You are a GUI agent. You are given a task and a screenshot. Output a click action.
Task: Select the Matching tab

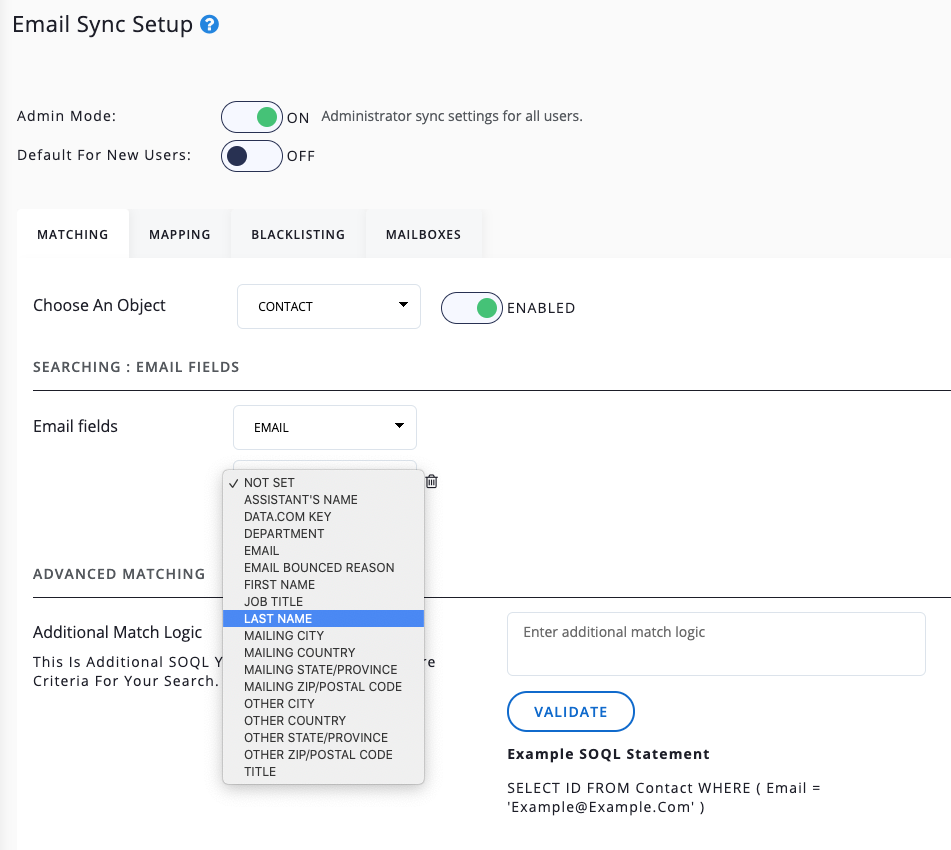click(73, 234)
